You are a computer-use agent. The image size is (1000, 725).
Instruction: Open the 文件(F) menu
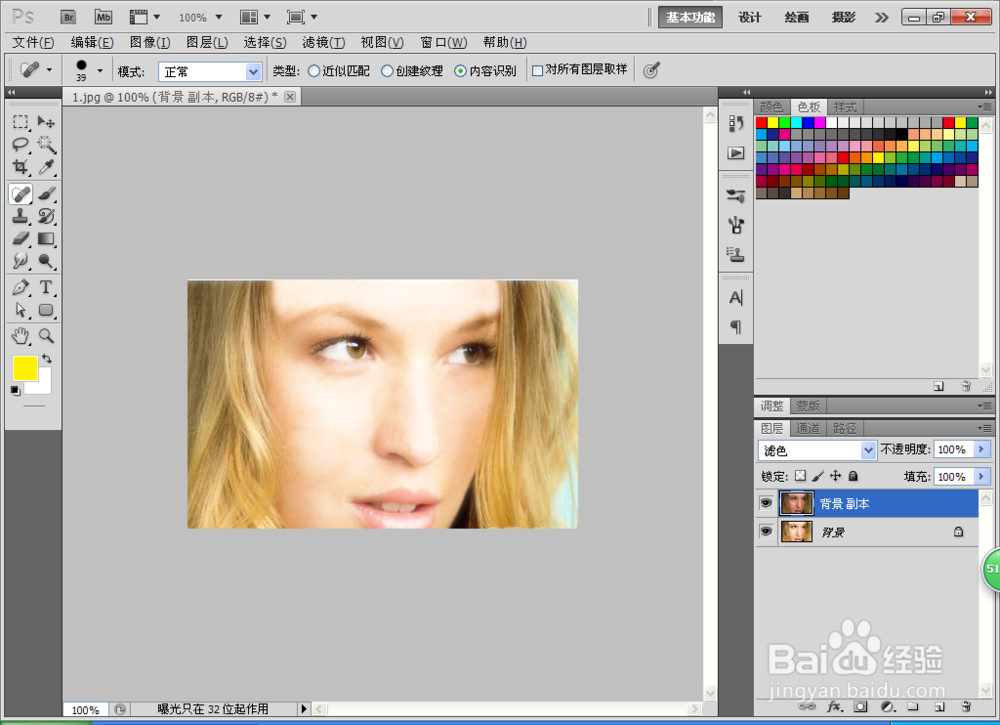[33, 43]
